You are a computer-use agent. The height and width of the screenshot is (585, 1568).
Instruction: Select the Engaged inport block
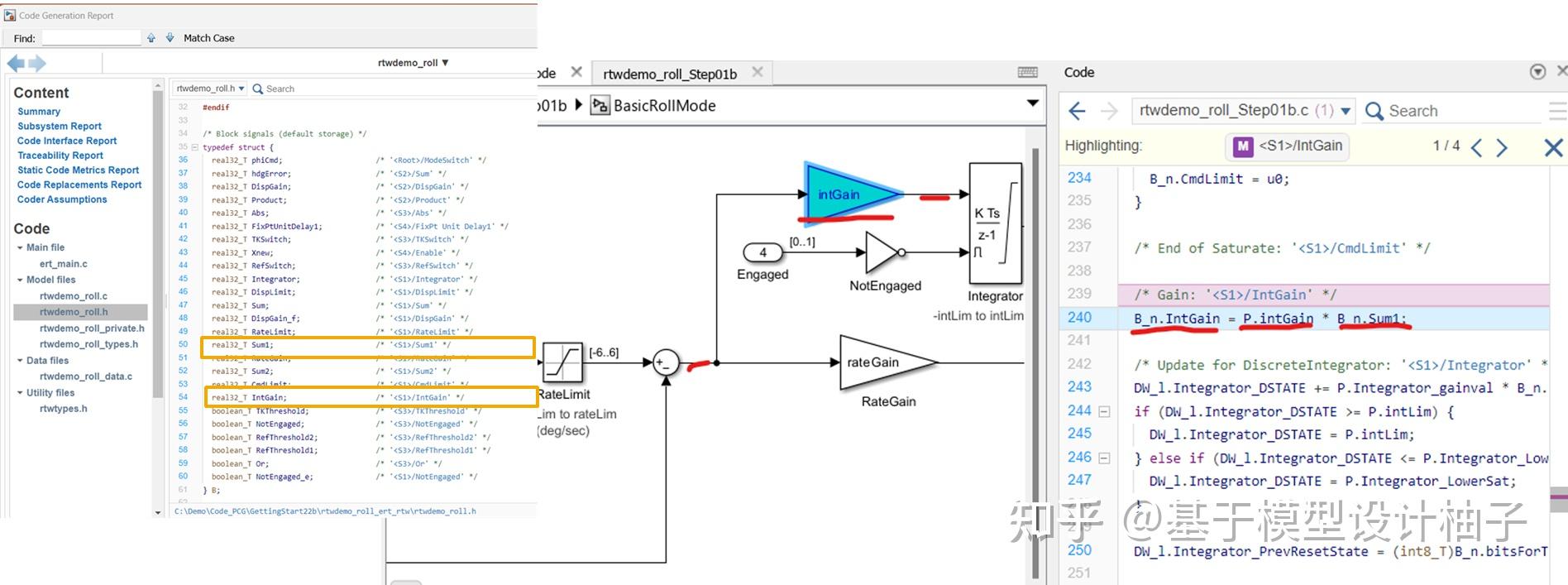pyautogui.click(x=762, y=252)
